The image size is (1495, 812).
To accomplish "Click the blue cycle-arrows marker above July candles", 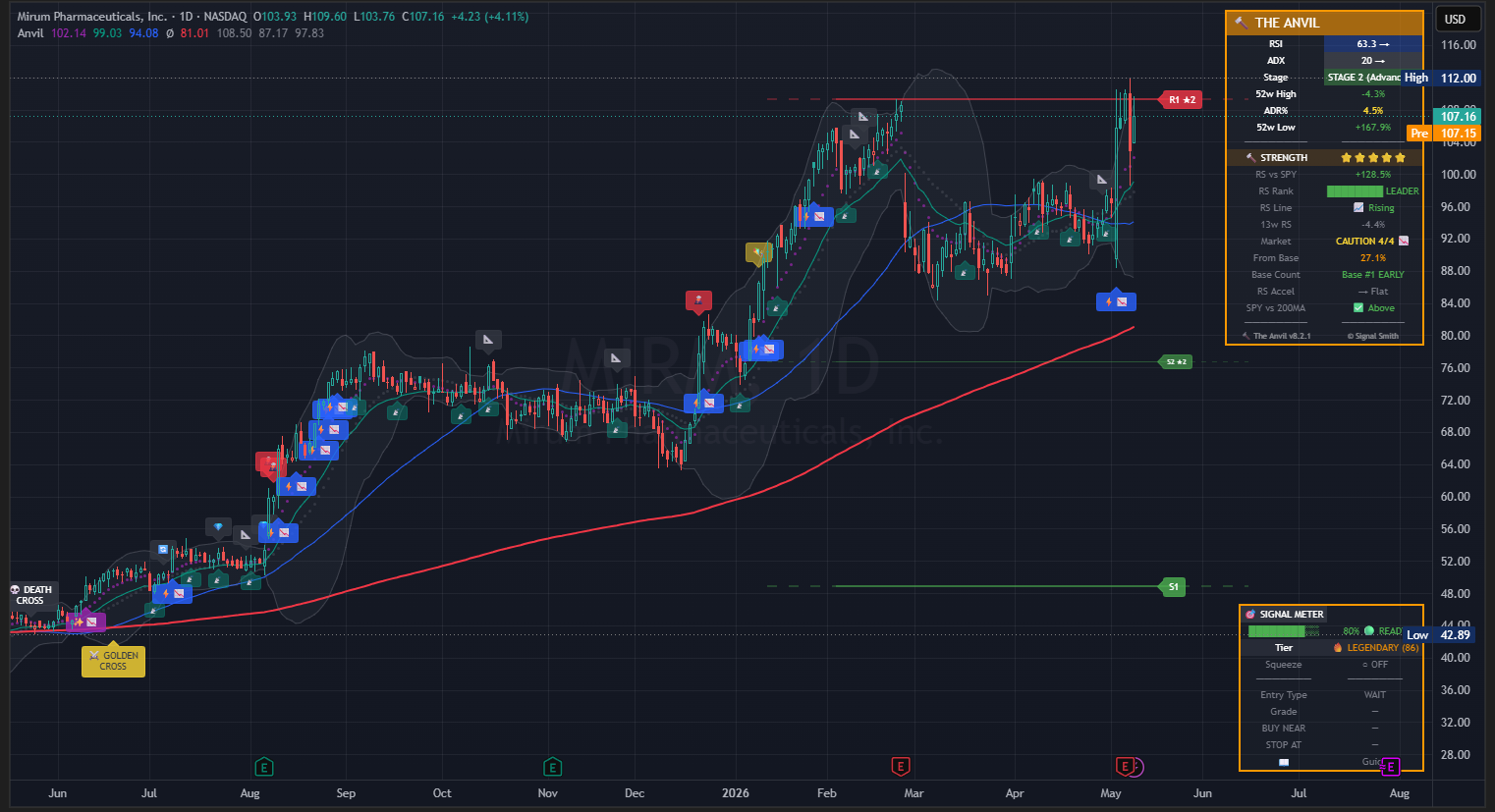I will tap(163, 549).
